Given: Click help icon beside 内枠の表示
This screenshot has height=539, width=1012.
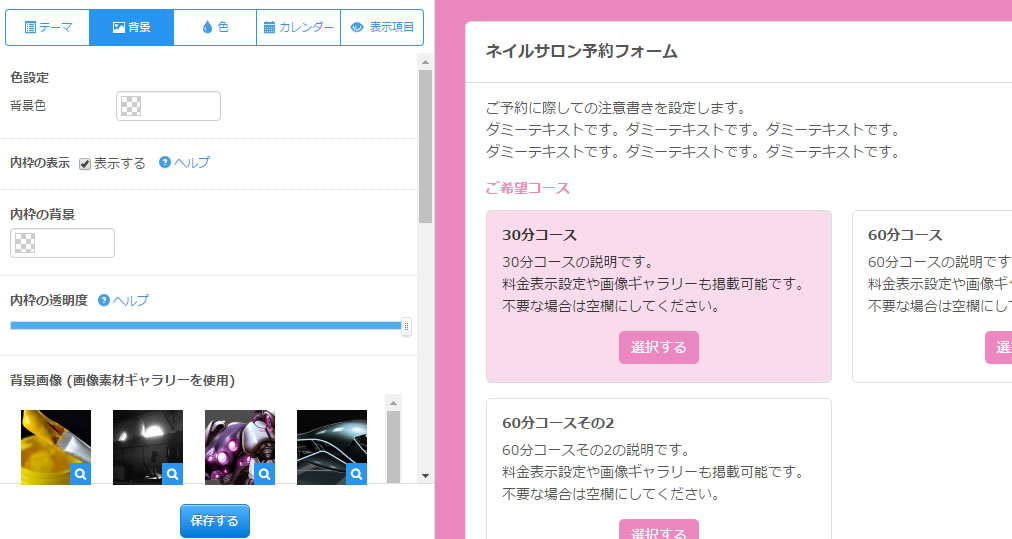Looking at the screenshot, I should click(x=165, y=162).
